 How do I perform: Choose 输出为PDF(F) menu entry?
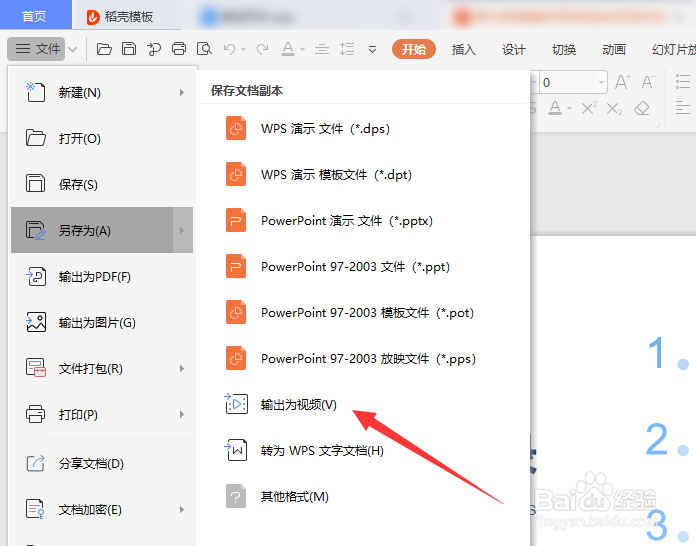[102, 277]
